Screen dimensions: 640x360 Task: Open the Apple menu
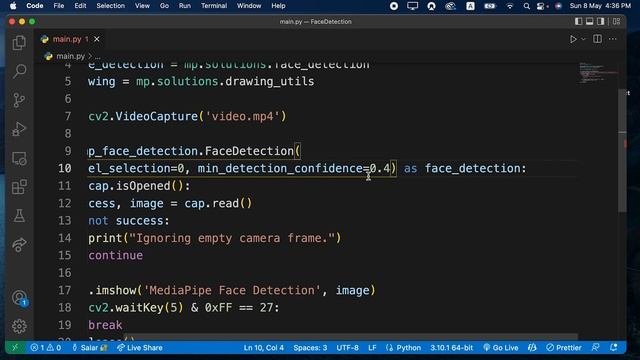tap(13, 6)
